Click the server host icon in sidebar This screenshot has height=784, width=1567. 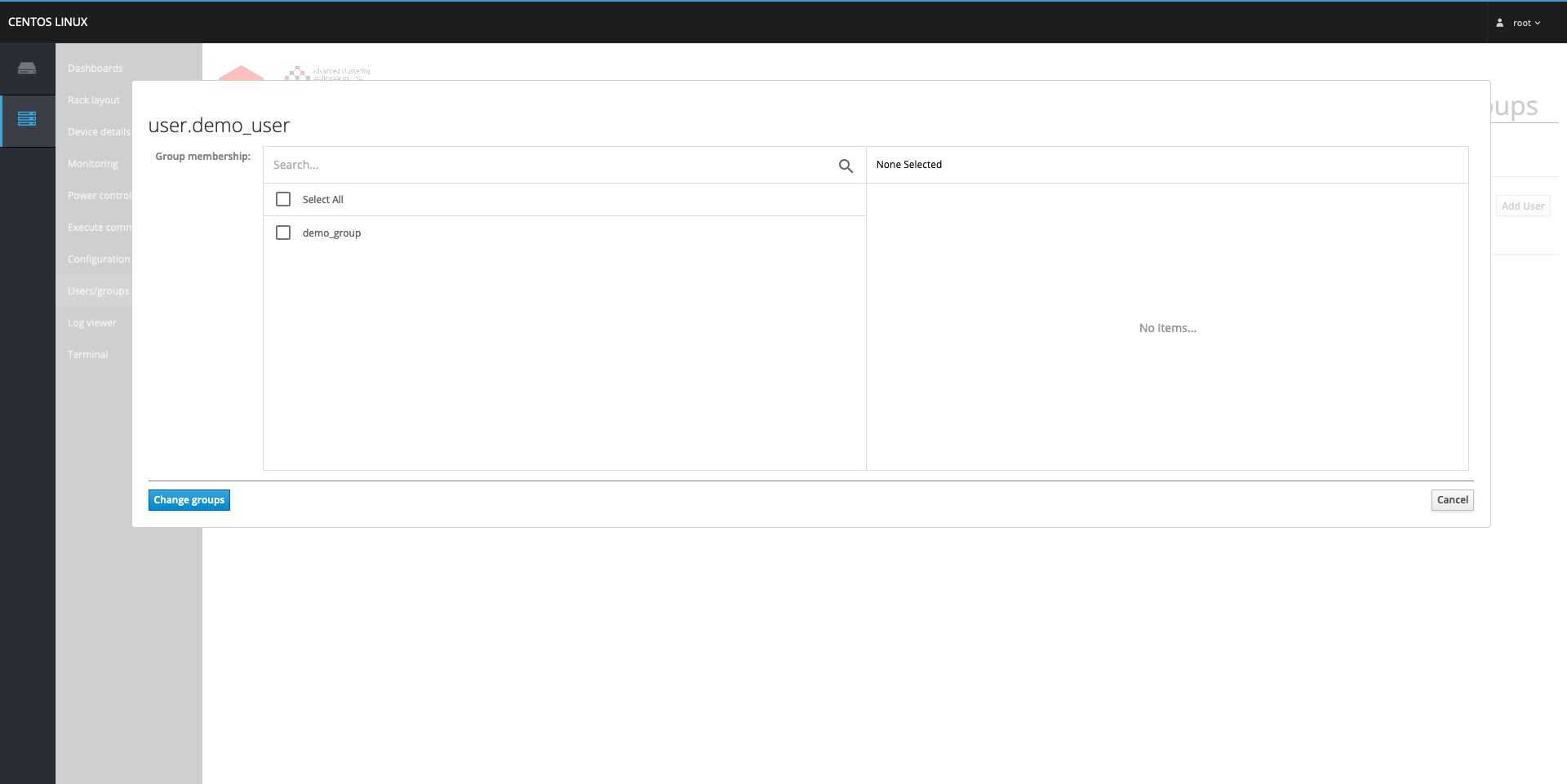pos(27,69)
